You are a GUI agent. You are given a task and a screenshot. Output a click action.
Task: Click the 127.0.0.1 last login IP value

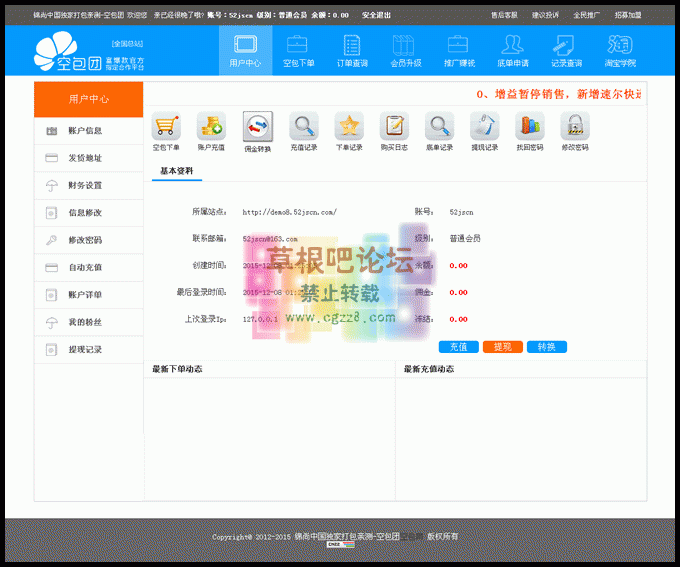(260, 319)
